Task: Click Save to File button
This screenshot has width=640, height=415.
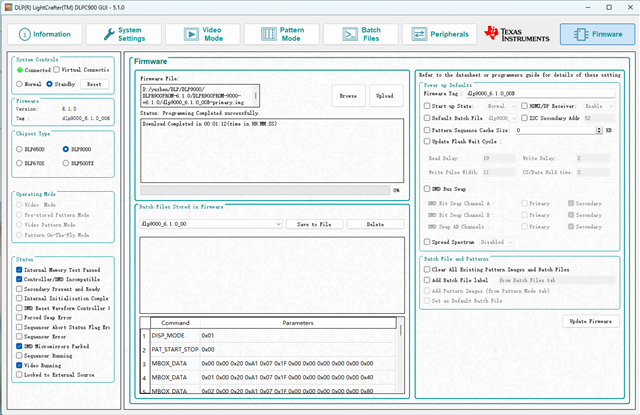Action: click(x=314, y=224)
